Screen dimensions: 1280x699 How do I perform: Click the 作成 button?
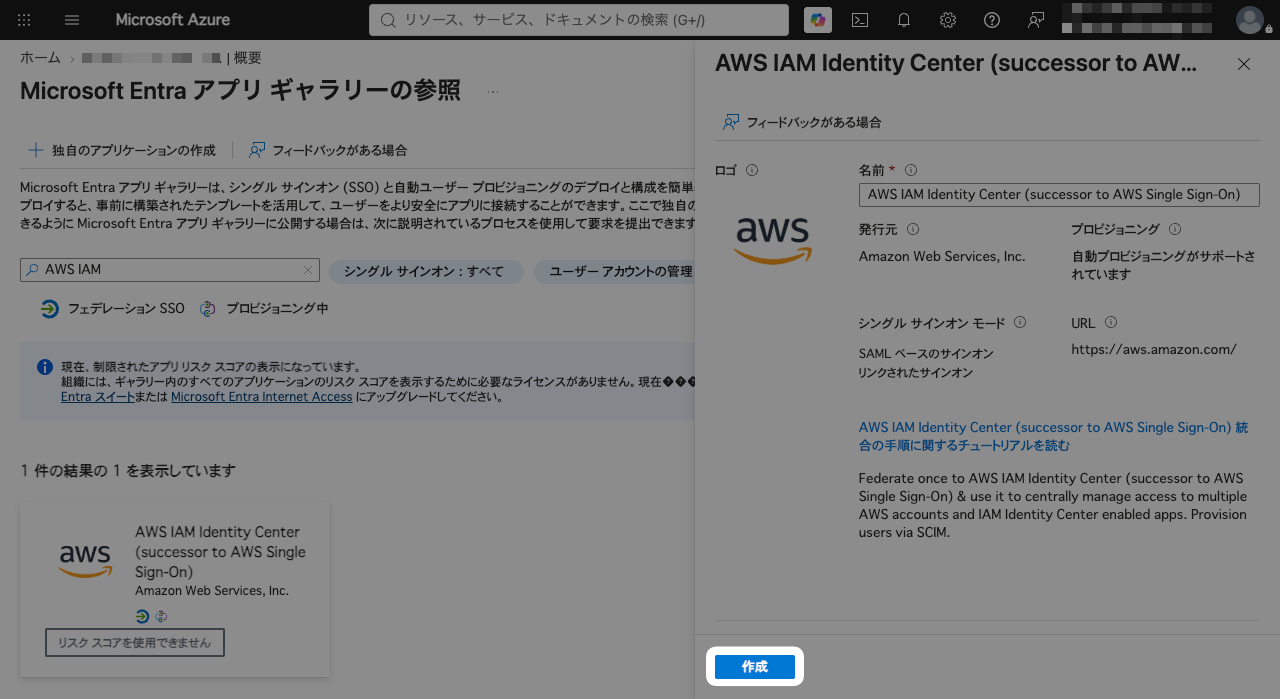point(755,667)
